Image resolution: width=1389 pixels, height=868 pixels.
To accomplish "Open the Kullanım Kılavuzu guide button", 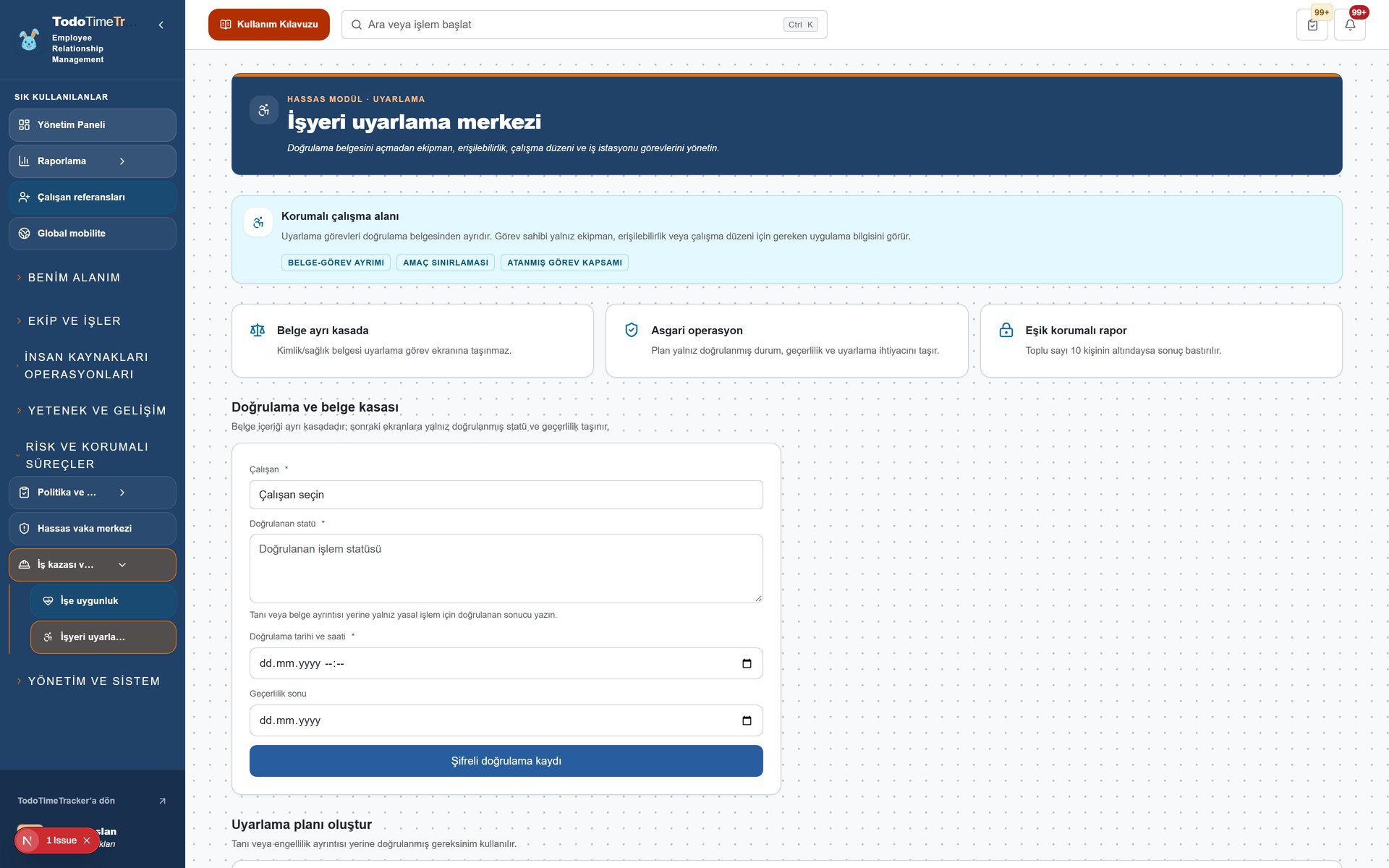I will pyautogui.click(x=269, y=25).
